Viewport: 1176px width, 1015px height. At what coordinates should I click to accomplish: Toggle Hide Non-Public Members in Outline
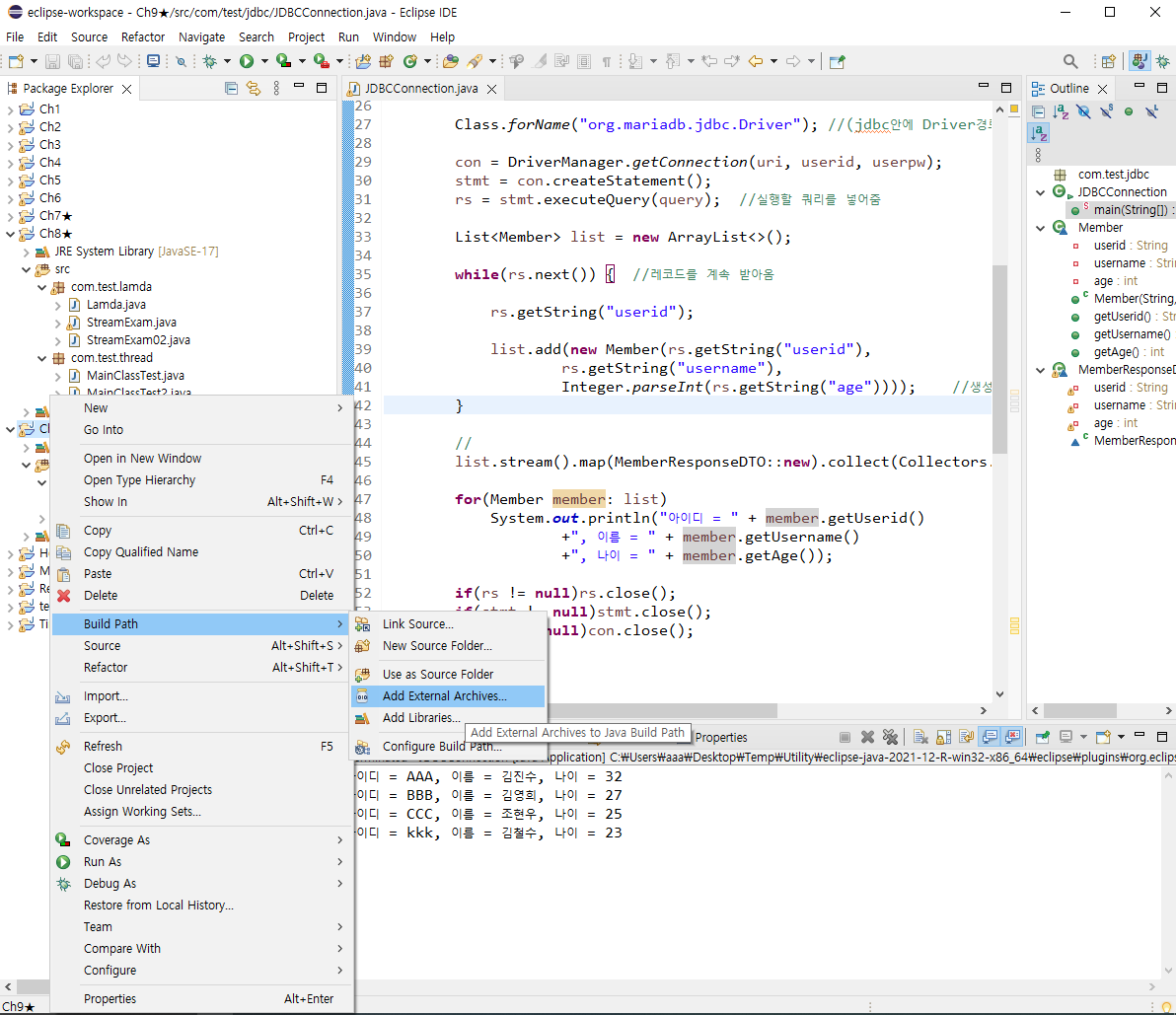pos(1129,112)
